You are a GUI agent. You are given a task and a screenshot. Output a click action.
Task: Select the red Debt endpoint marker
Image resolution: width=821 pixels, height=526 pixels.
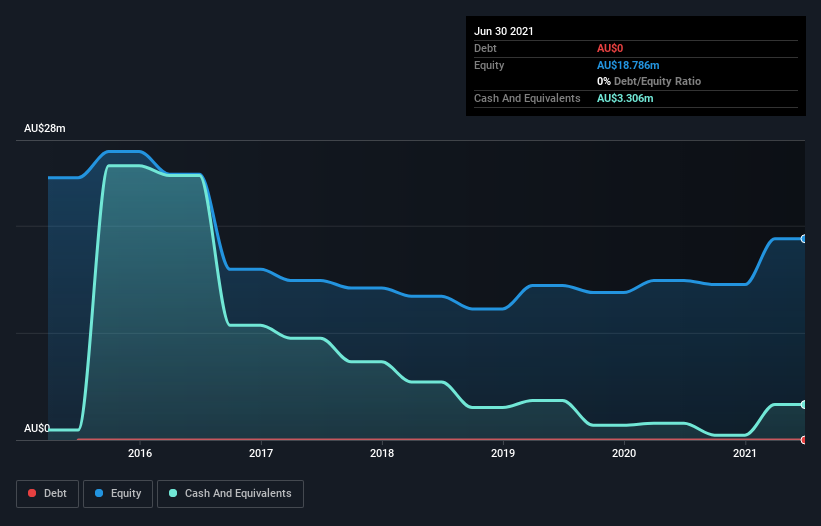[x=804, y=440]
